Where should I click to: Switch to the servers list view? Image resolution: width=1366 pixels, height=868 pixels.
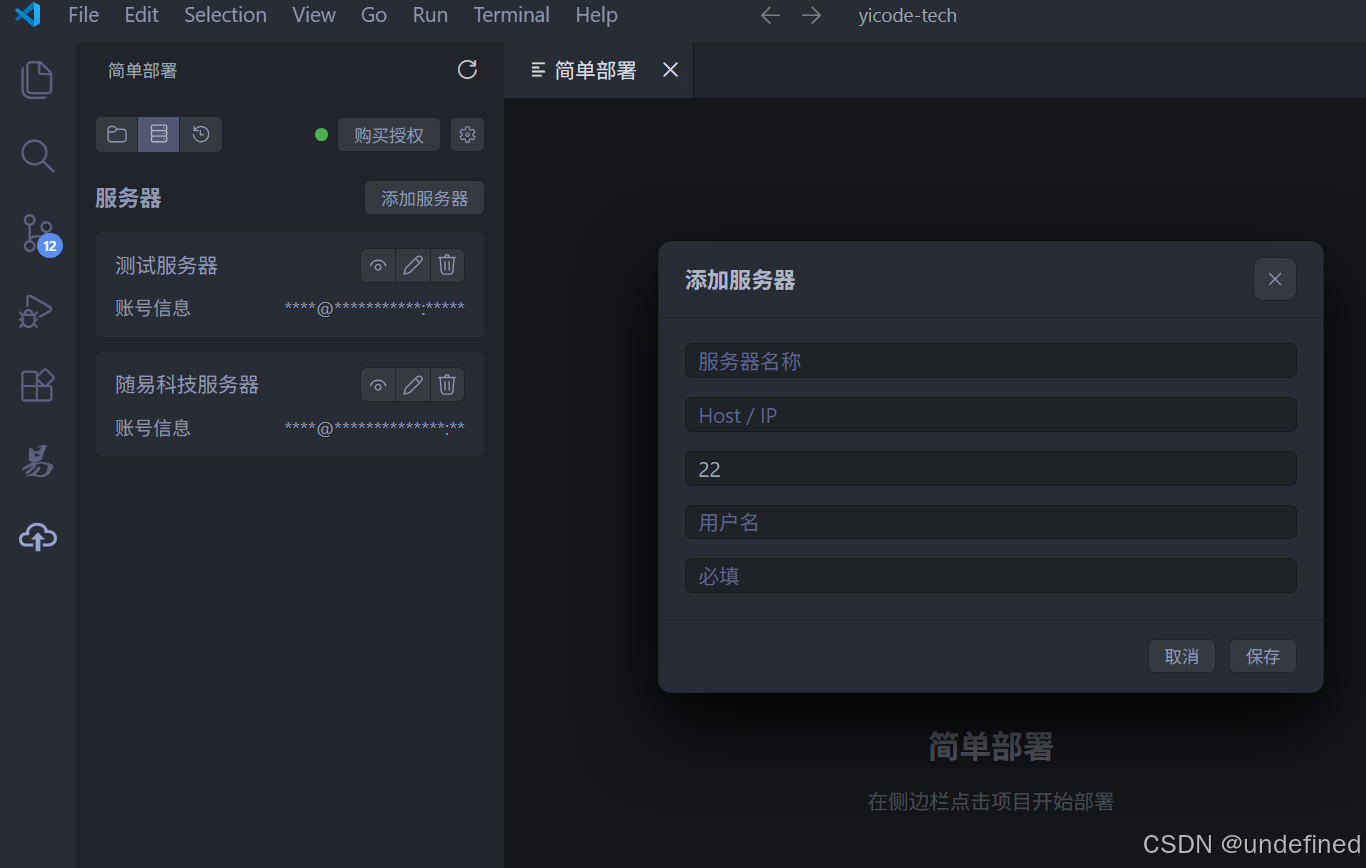pyautogui.click(x=159, y=134)
